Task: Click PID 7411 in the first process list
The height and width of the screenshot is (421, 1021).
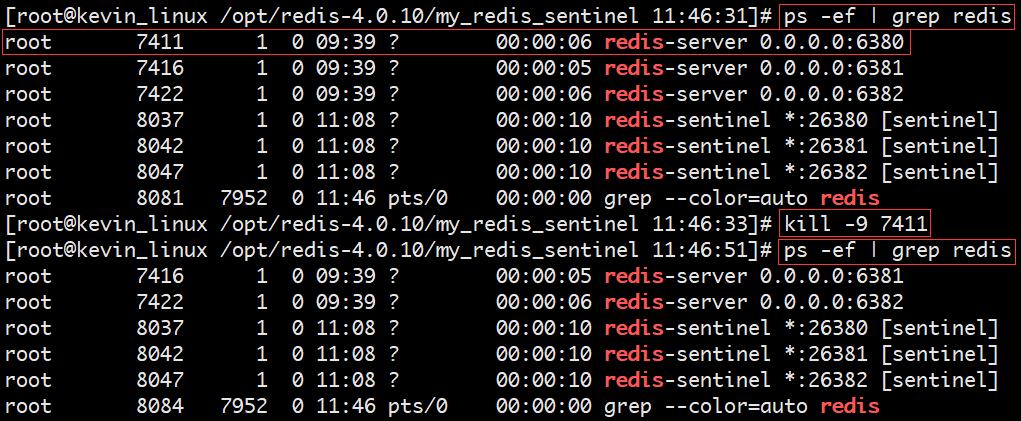Action: tap(160, 43)
